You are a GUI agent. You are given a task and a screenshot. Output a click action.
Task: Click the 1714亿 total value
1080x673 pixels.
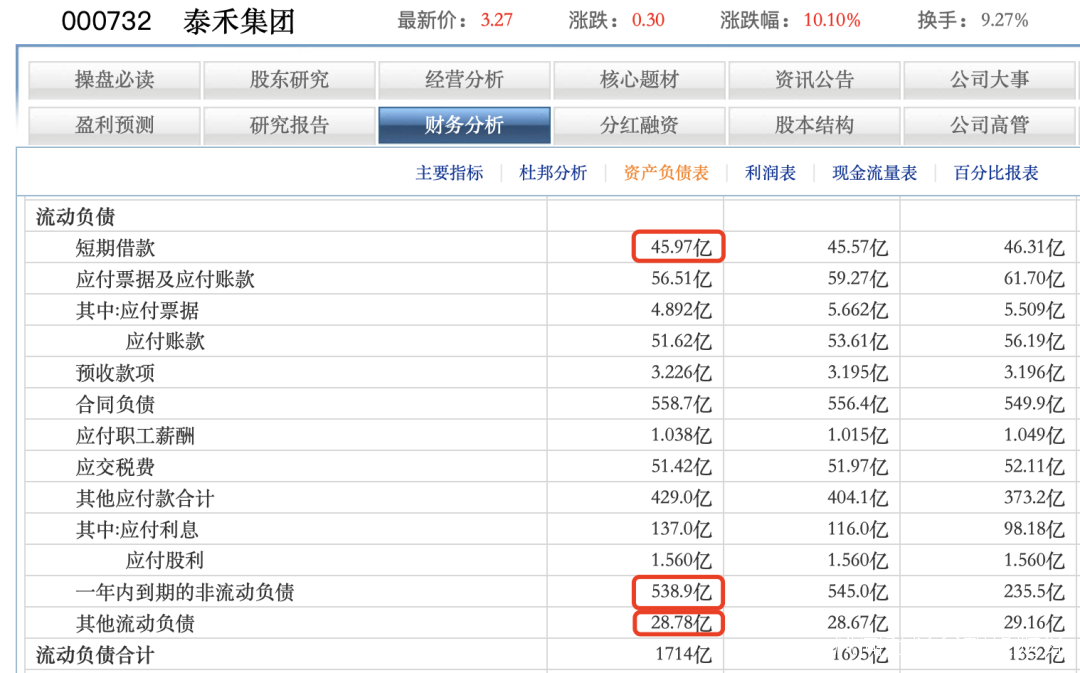pyautogui.click(x=684, y=654)
